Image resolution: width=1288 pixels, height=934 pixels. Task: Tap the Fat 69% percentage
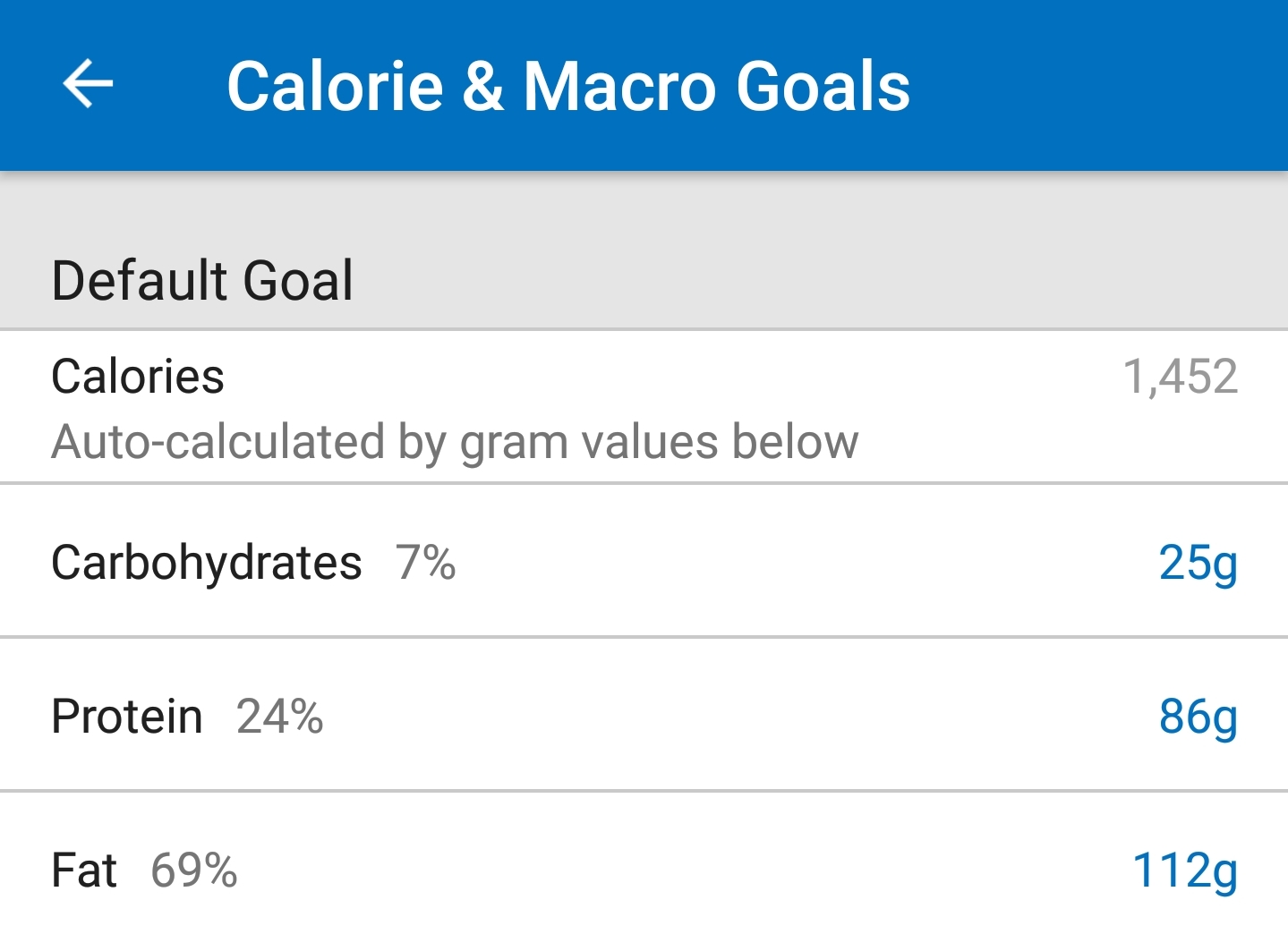193,870
